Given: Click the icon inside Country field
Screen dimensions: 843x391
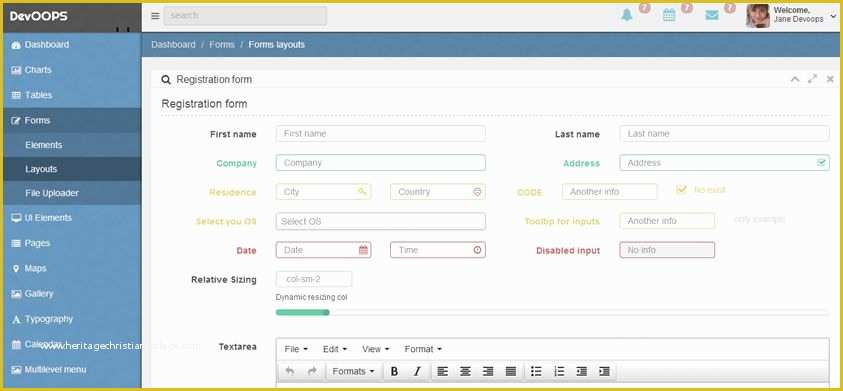Looking at the screenshot, I should [x=477, y=192].
